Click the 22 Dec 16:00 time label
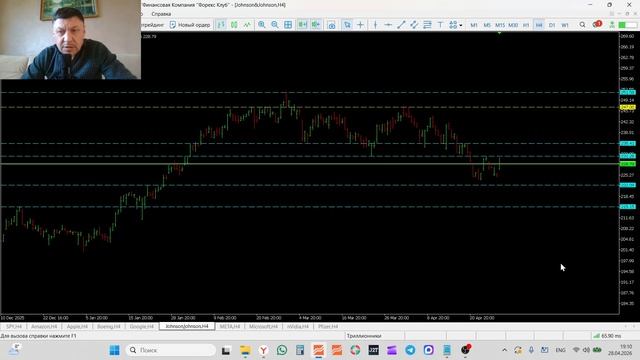The image size is (640, 360). click(x=56, y=318)
